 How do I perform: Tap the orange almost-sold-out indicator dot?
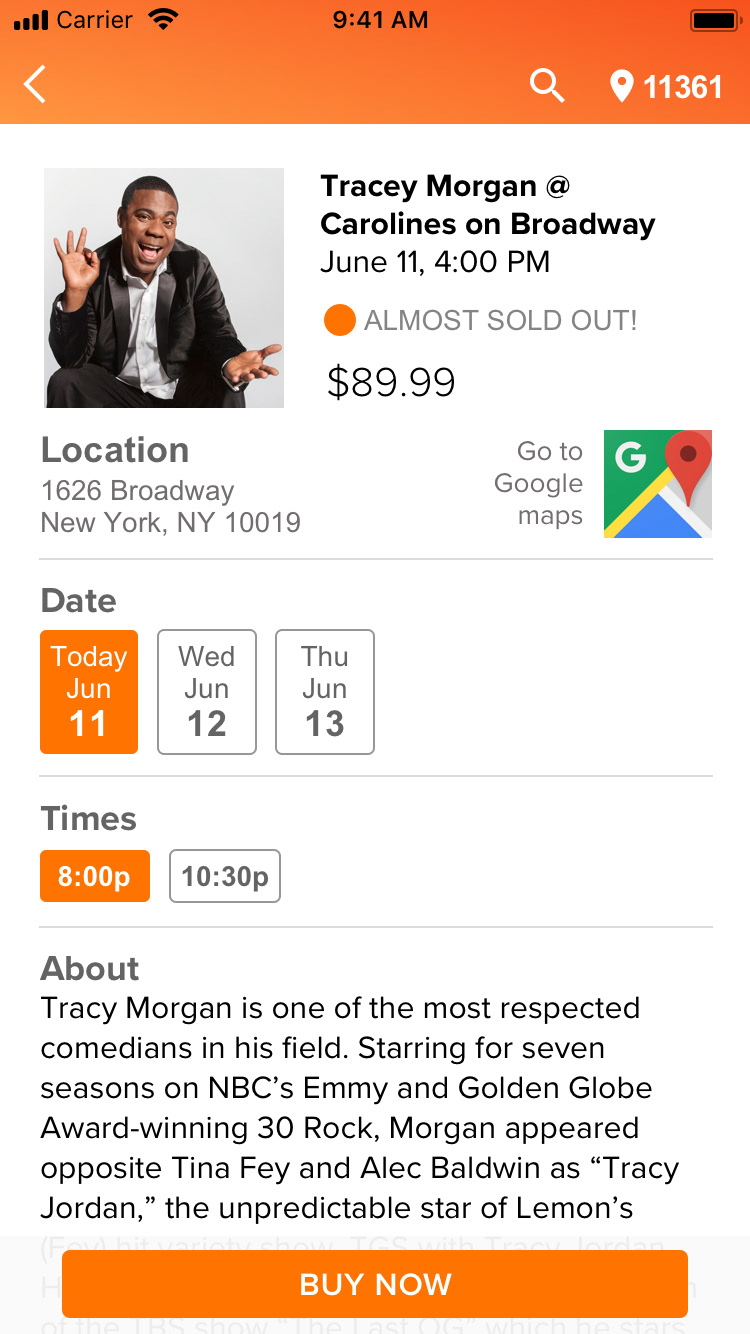pyautogui.click(x=340, y=321)
